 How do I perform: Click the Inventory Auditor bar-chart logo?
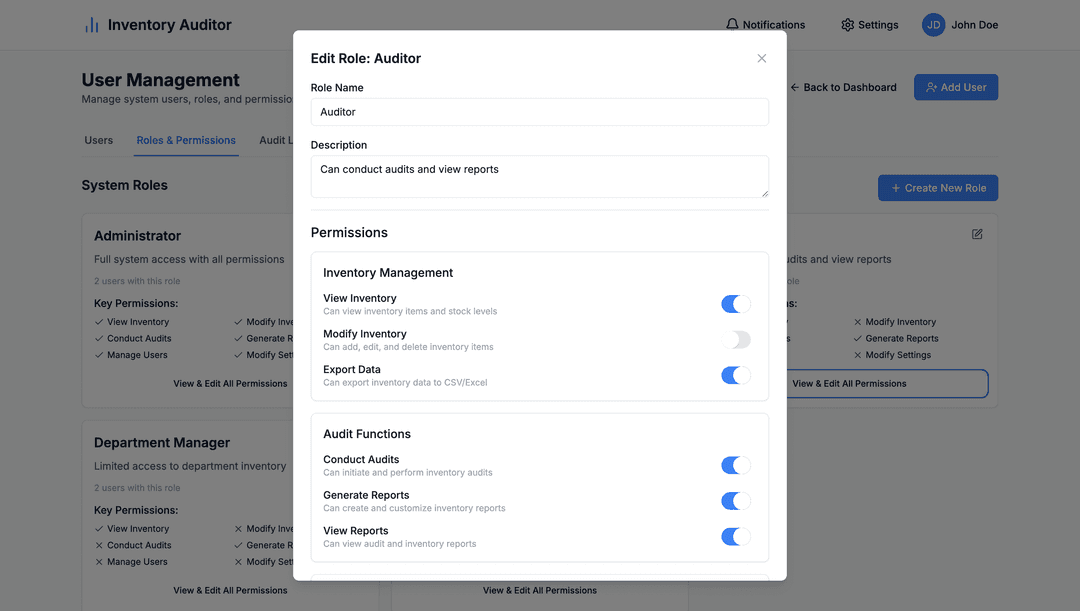point(91,24)
